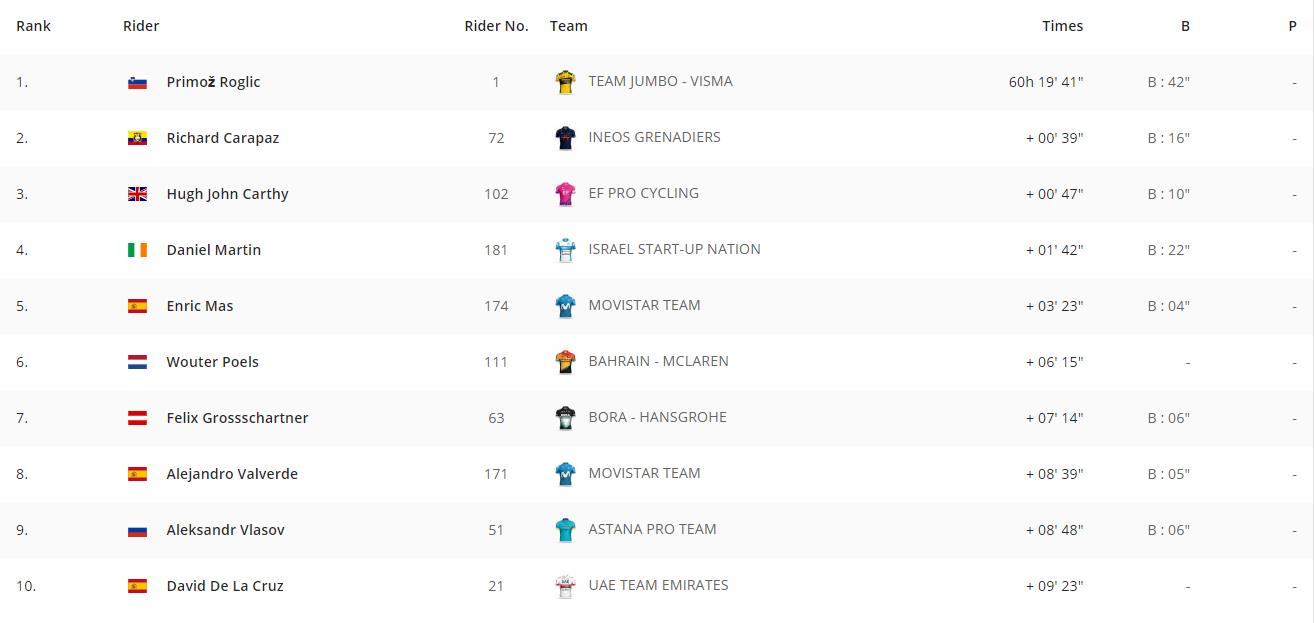The image size is (1314, 623).
Task: Open rider Primož Roglic's profile
Action: (x=213, y=82)
